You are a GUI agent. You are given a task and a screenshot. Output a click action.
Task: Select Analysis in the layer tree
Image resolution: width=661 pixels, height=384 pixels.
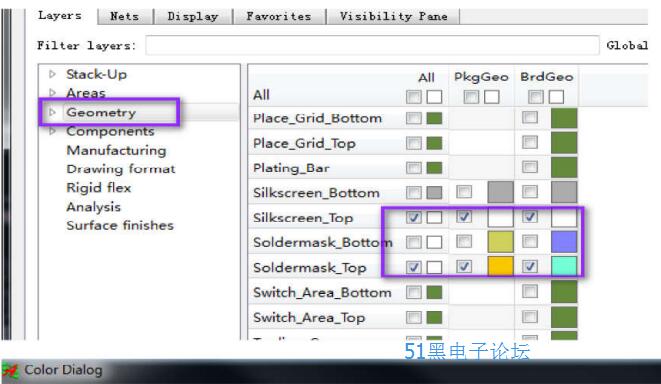(x=94, y=207)
